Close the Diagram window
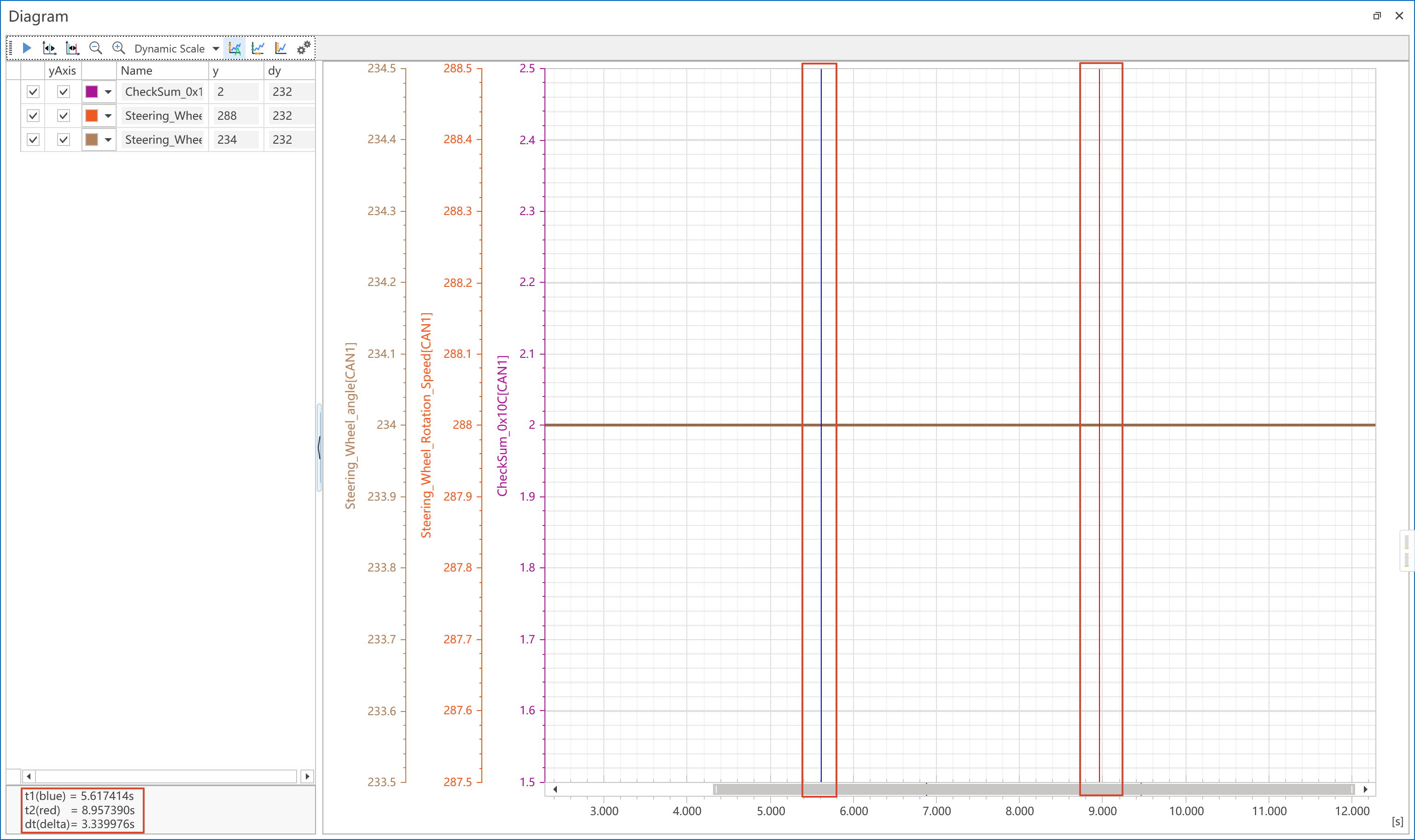 point(1399,16)
